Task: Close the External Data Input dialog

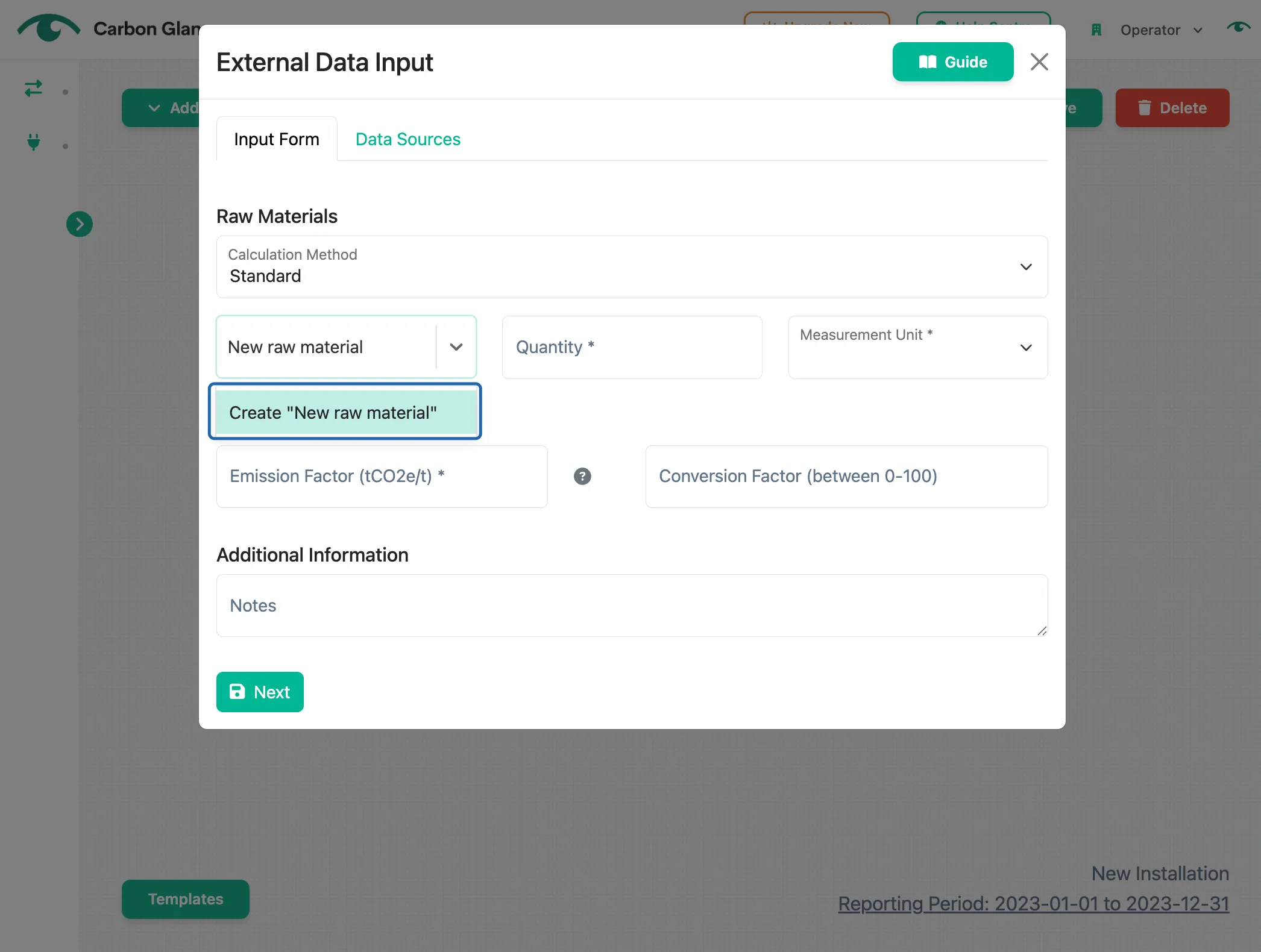Action: pyautogui.click(x=1039, y=61)
